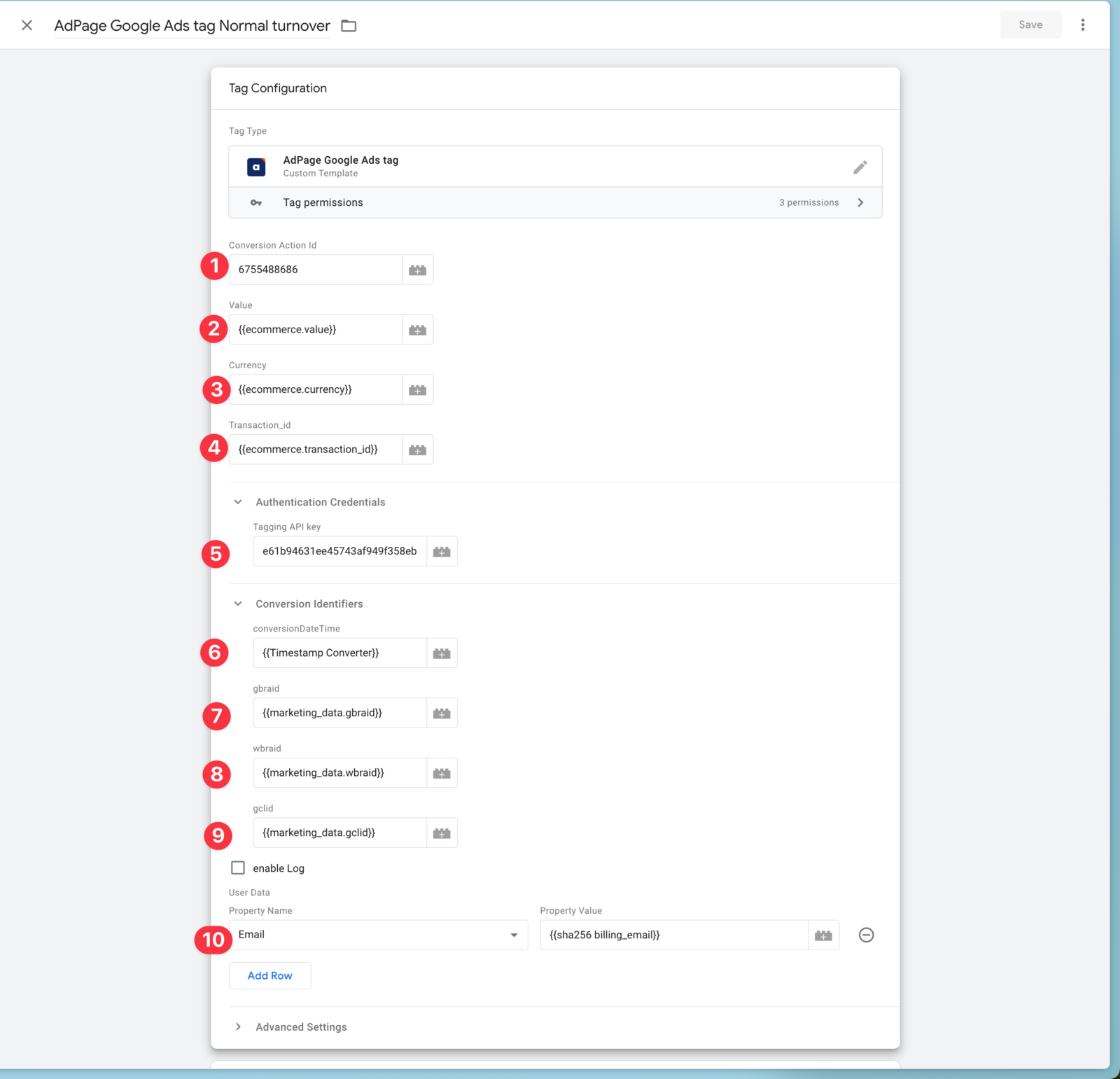
Task: Click variable icon beside the gclid field
Action: [442, 833]
